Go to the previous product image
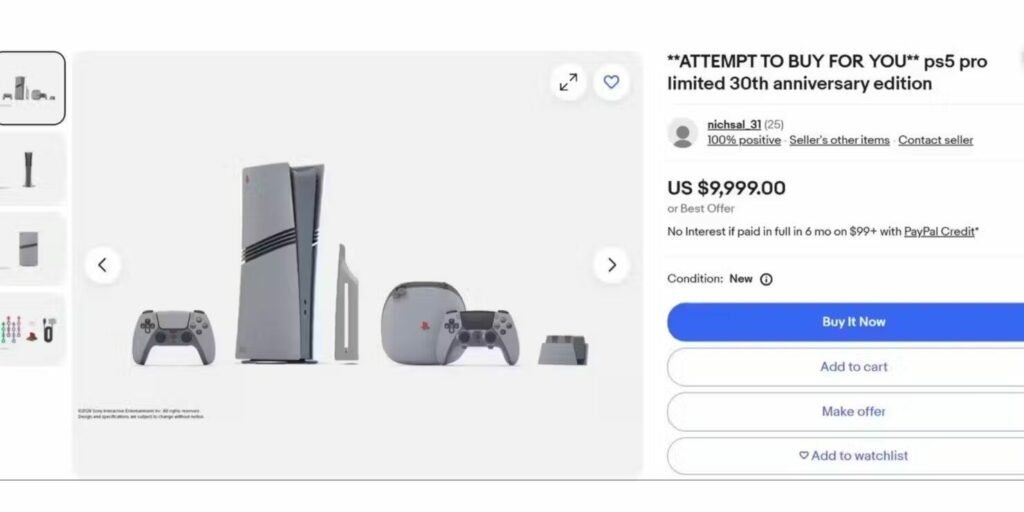 tap(103, 265)
